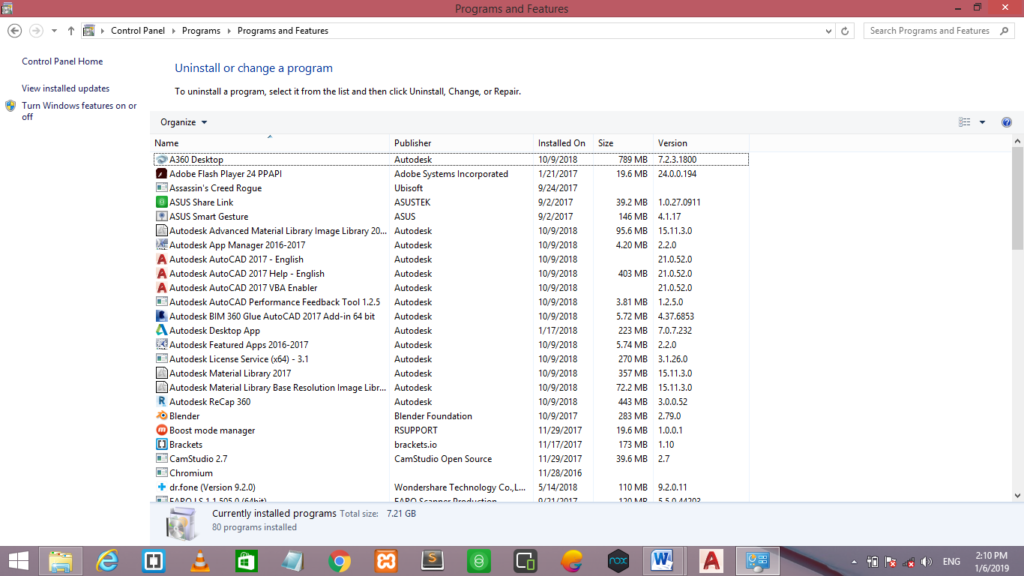Go up one level with up arrow
The width and height of the screenshot is (1024, 576).
tap(71, 31)
